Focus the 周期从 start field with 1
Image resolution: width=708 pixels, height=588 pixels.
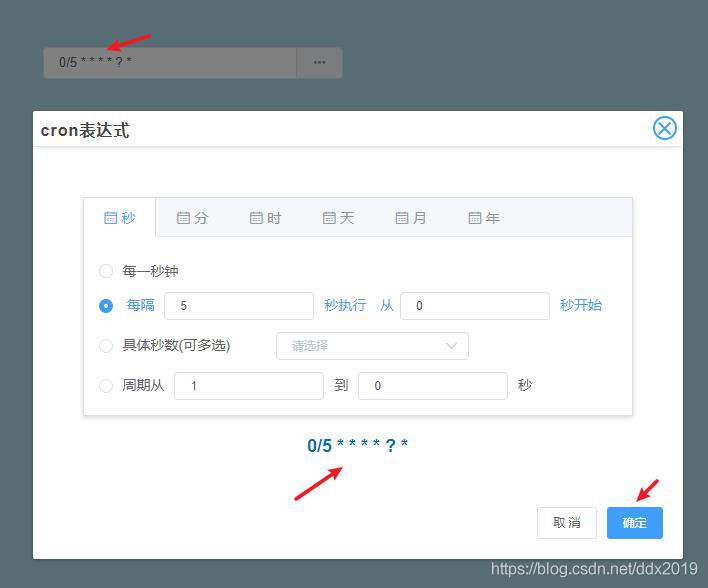(249, 386)
